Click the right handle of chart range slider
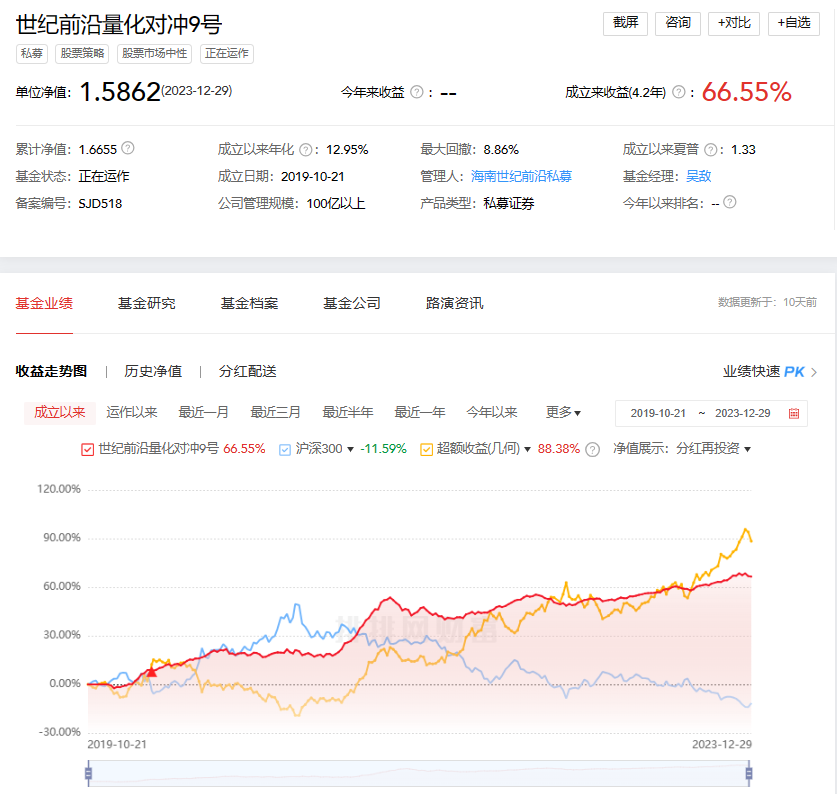The width and height of the screenshot is (837, 794). pos(749,773)
